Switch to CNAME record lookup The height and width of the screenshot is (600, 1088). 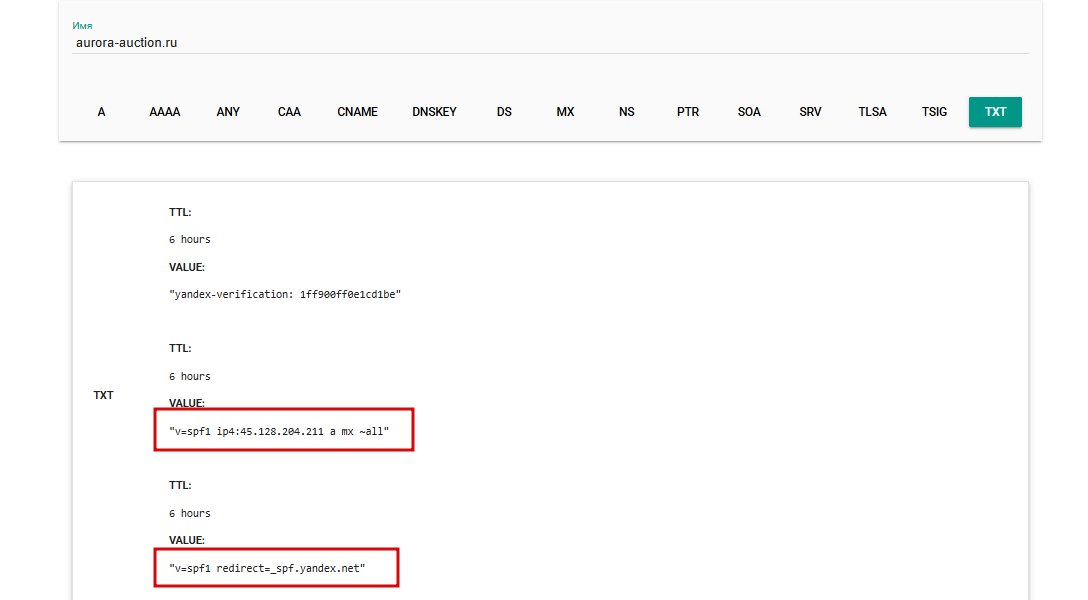[357, 112]
